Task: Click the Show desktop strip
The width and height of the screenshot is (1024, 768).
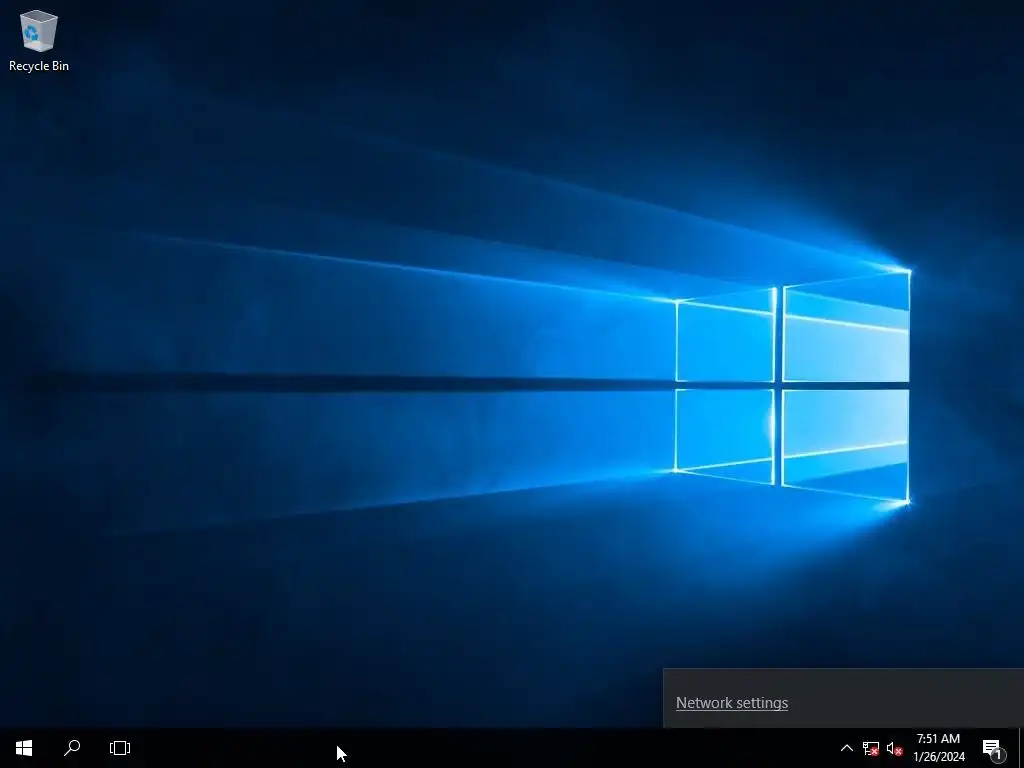Action: [1020, 748]
